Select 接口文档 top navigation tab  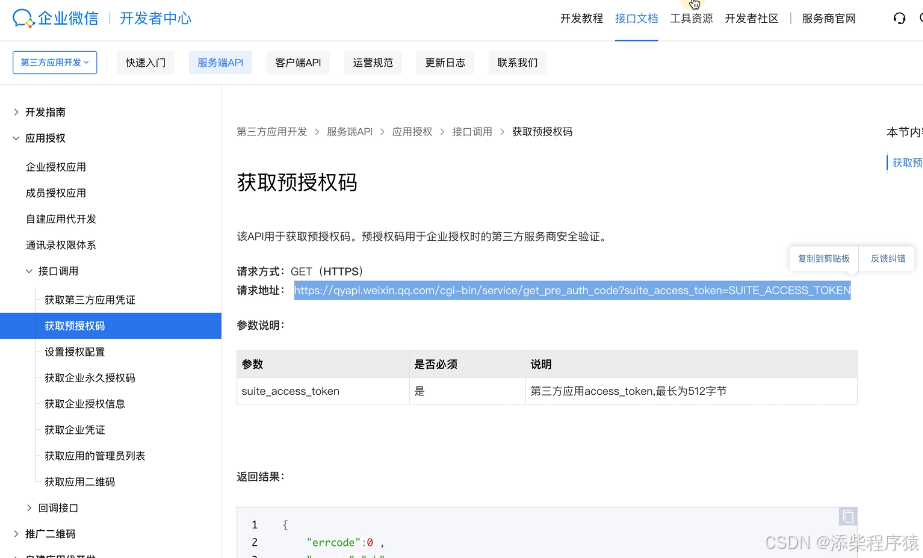pyautogui.click(x=636, y=19)
